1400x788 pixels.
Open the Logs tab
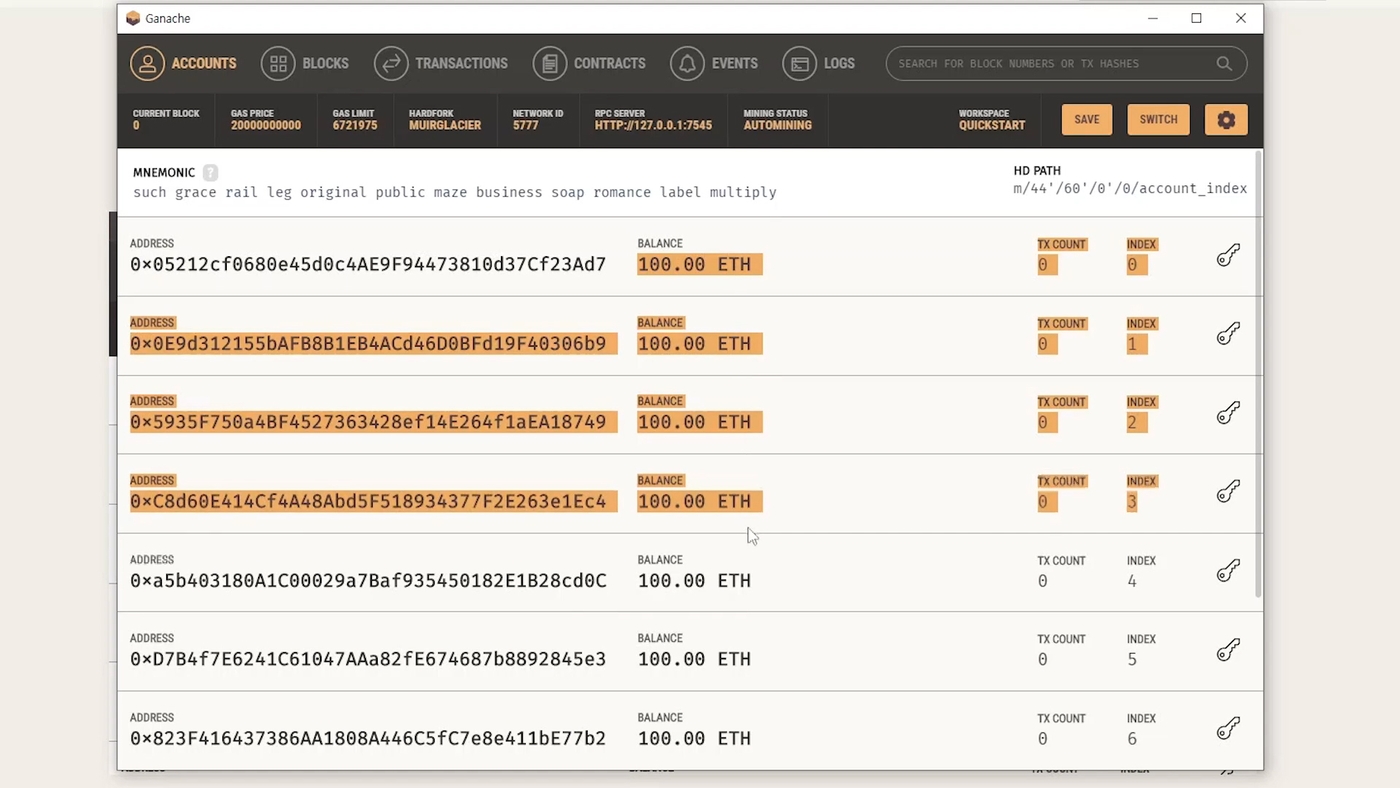[819, 63]
